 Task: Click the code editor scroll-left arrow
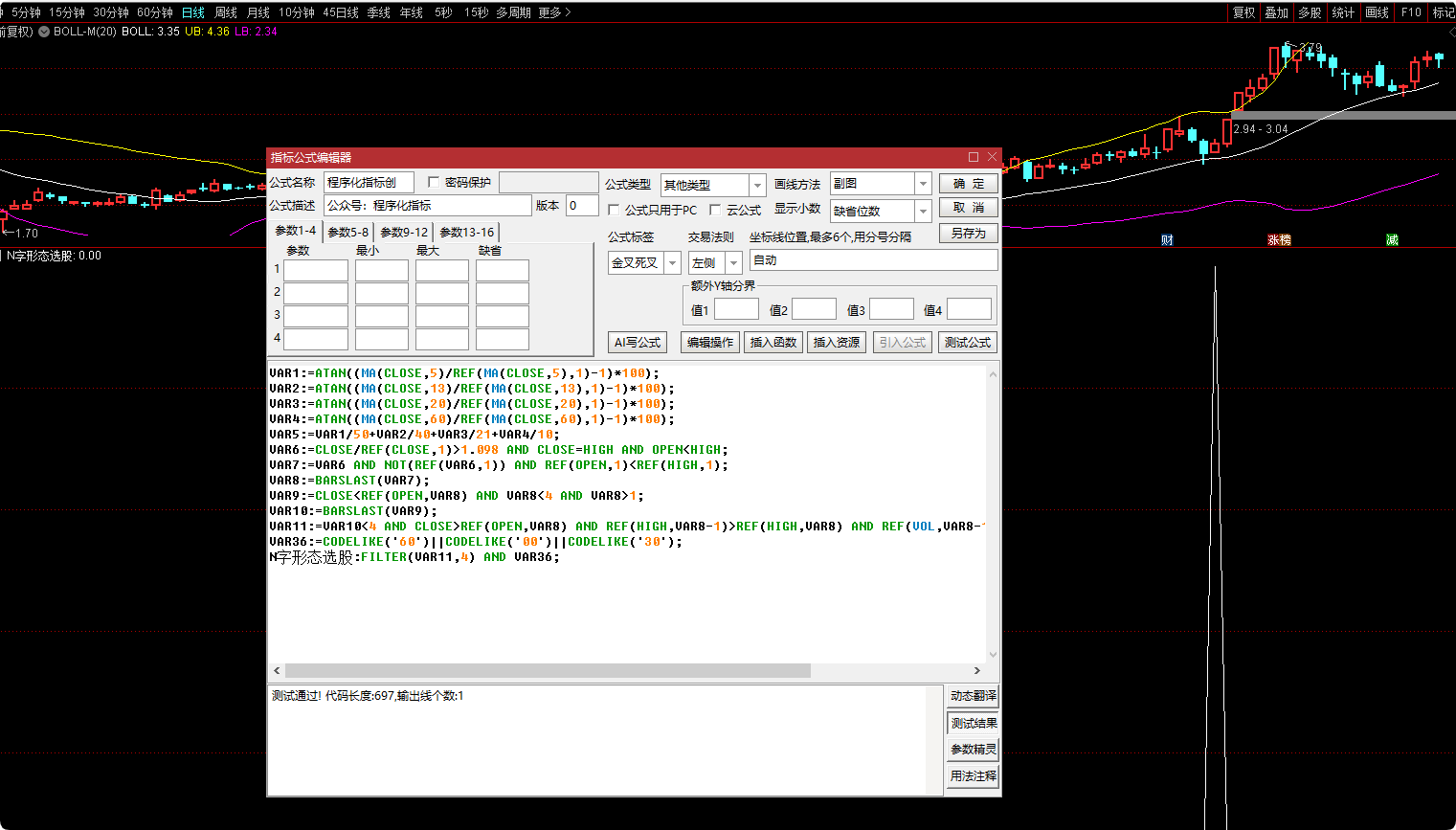click(x=278, y=671)
